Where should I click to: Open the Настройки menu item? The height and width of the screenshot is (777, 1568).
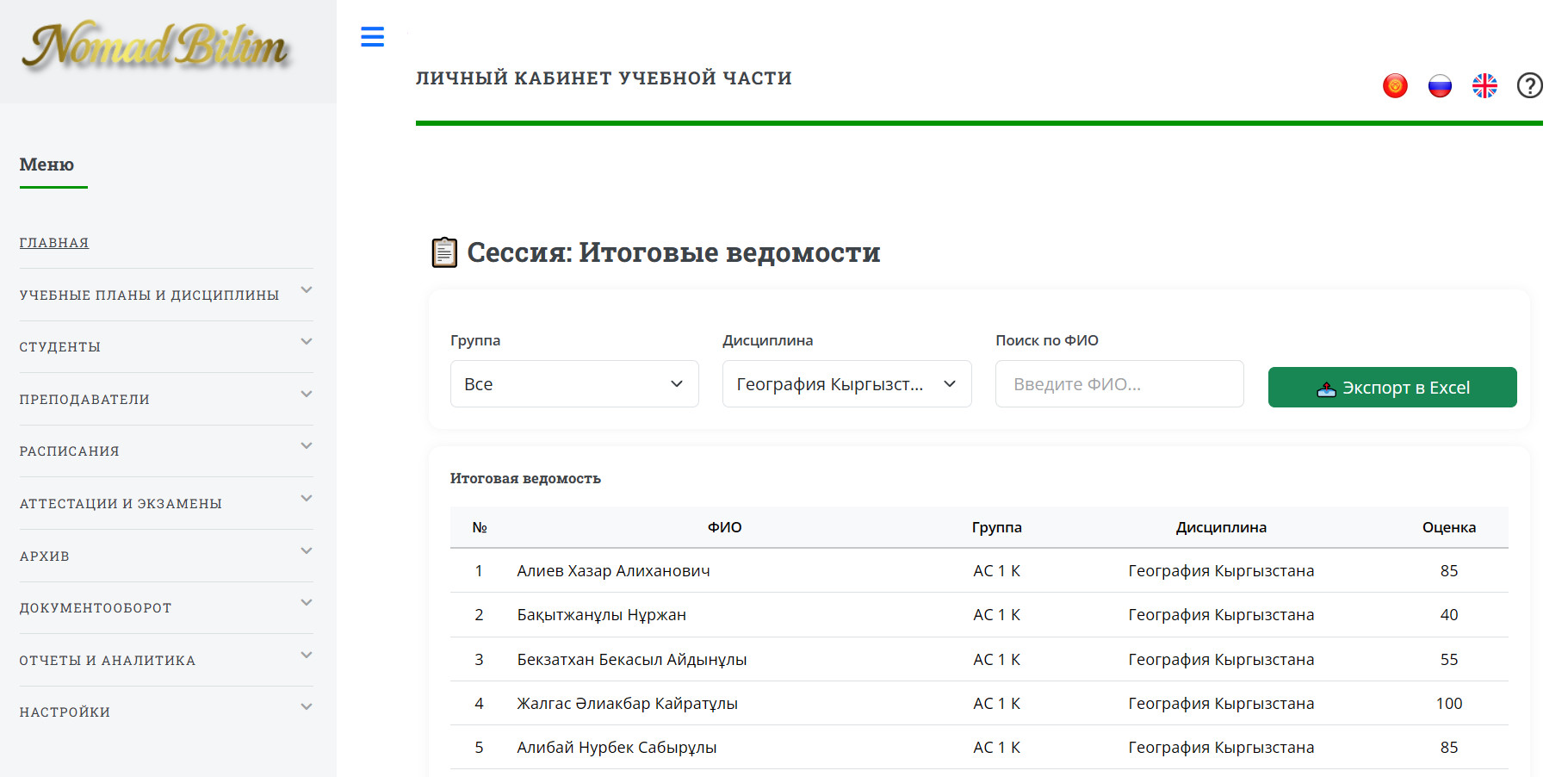pos(65,712)
